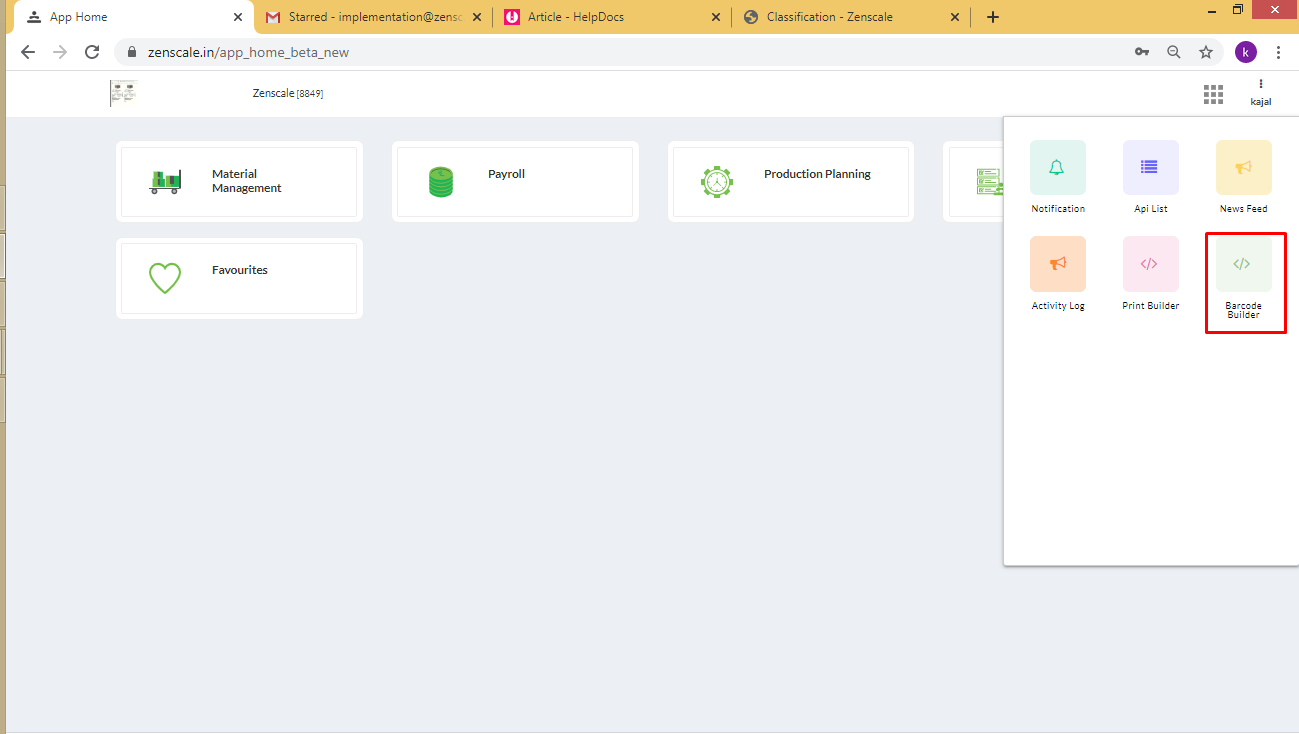1299x734 pixels.
Task: Open a new browser tab
Action: coord(992,17)
